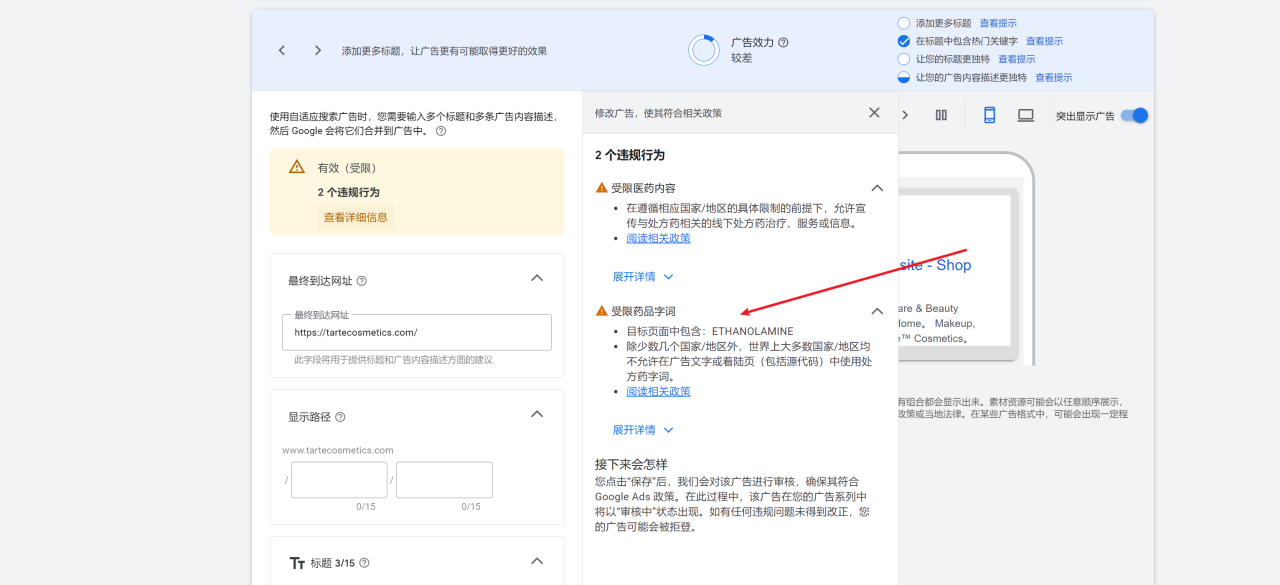Click the previous step back arrow
This screenshot has width=1280, height=585.
[x=282, y=51]
